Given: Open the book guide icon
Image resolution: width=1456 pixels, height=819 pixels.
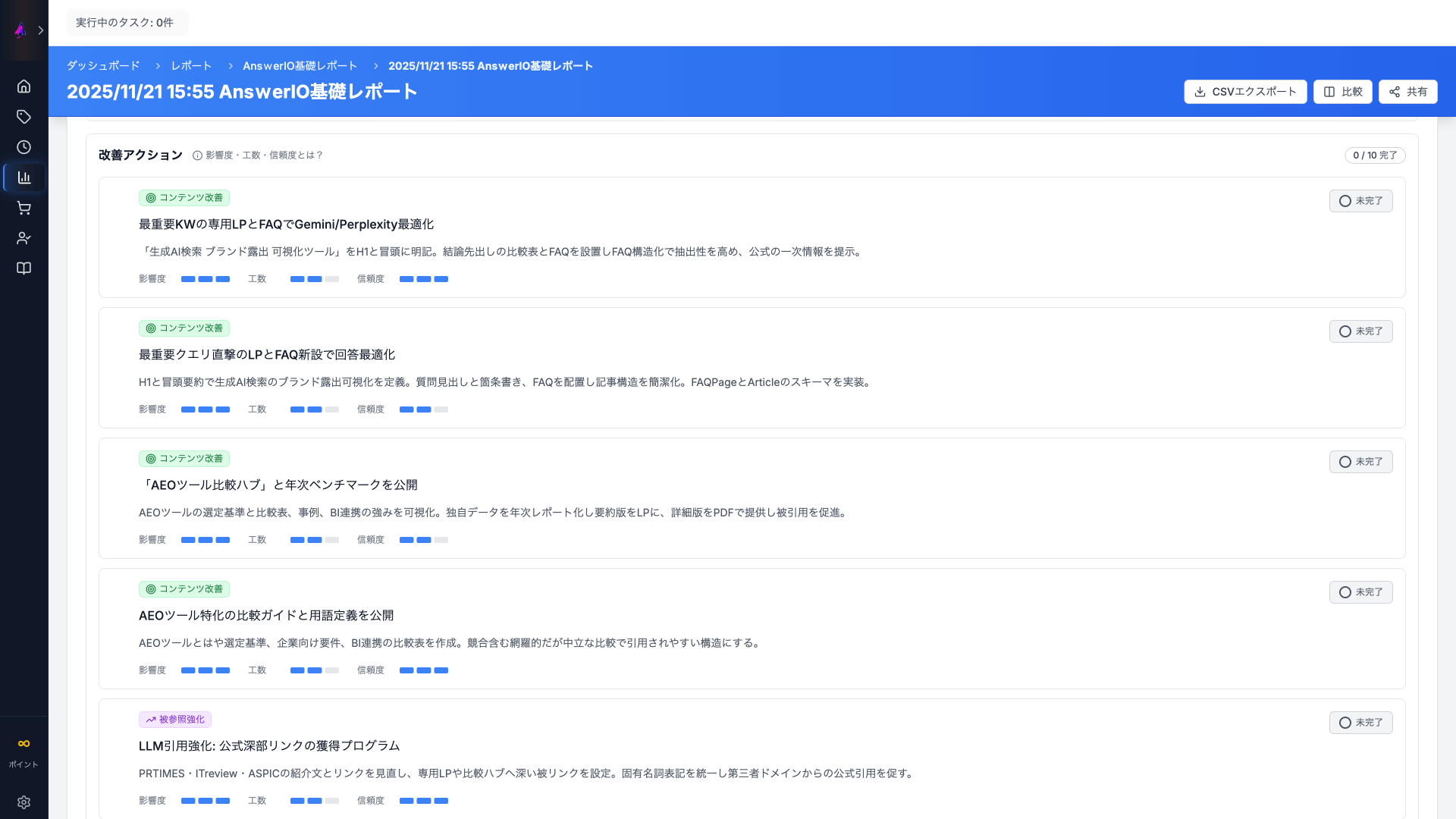Looking at the screenshot, I should (24, 268).
